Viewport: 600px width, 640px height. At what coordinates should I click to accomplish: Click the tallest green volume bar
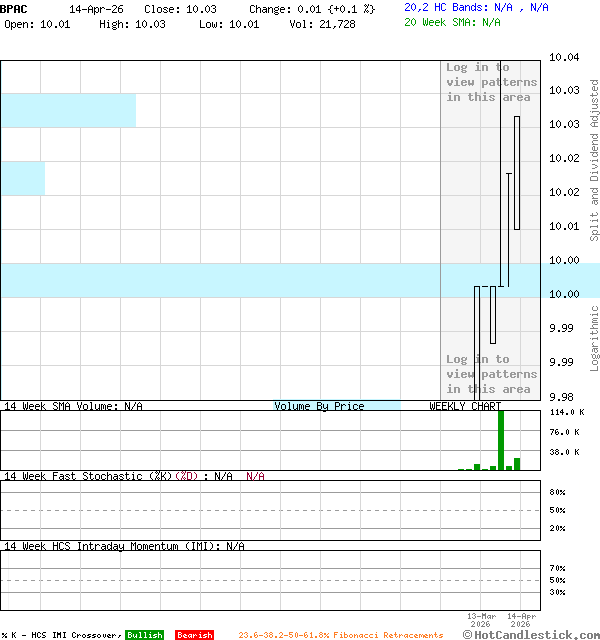[501, 440]
